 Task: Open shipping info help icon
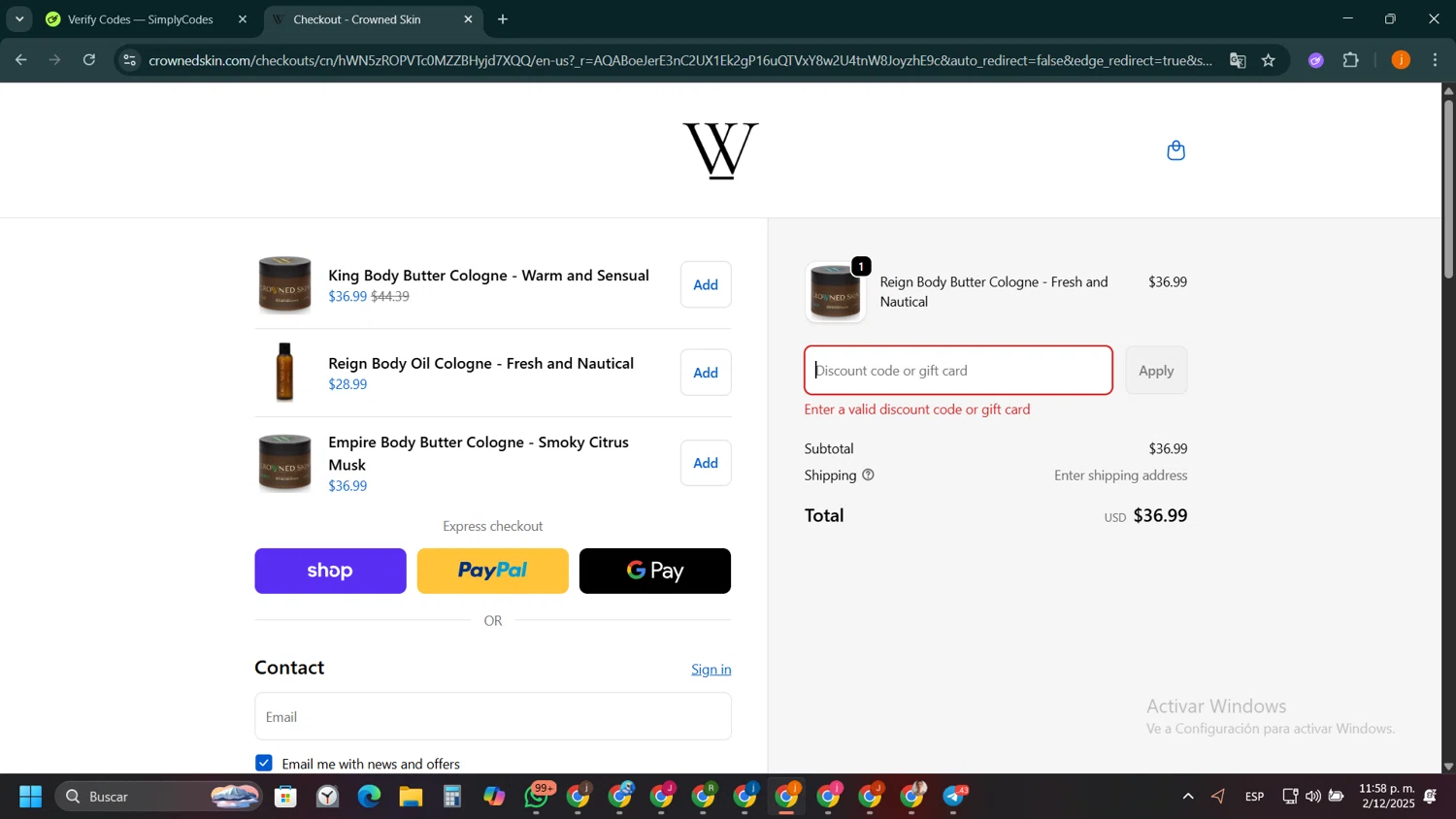(x=868, y=475)
